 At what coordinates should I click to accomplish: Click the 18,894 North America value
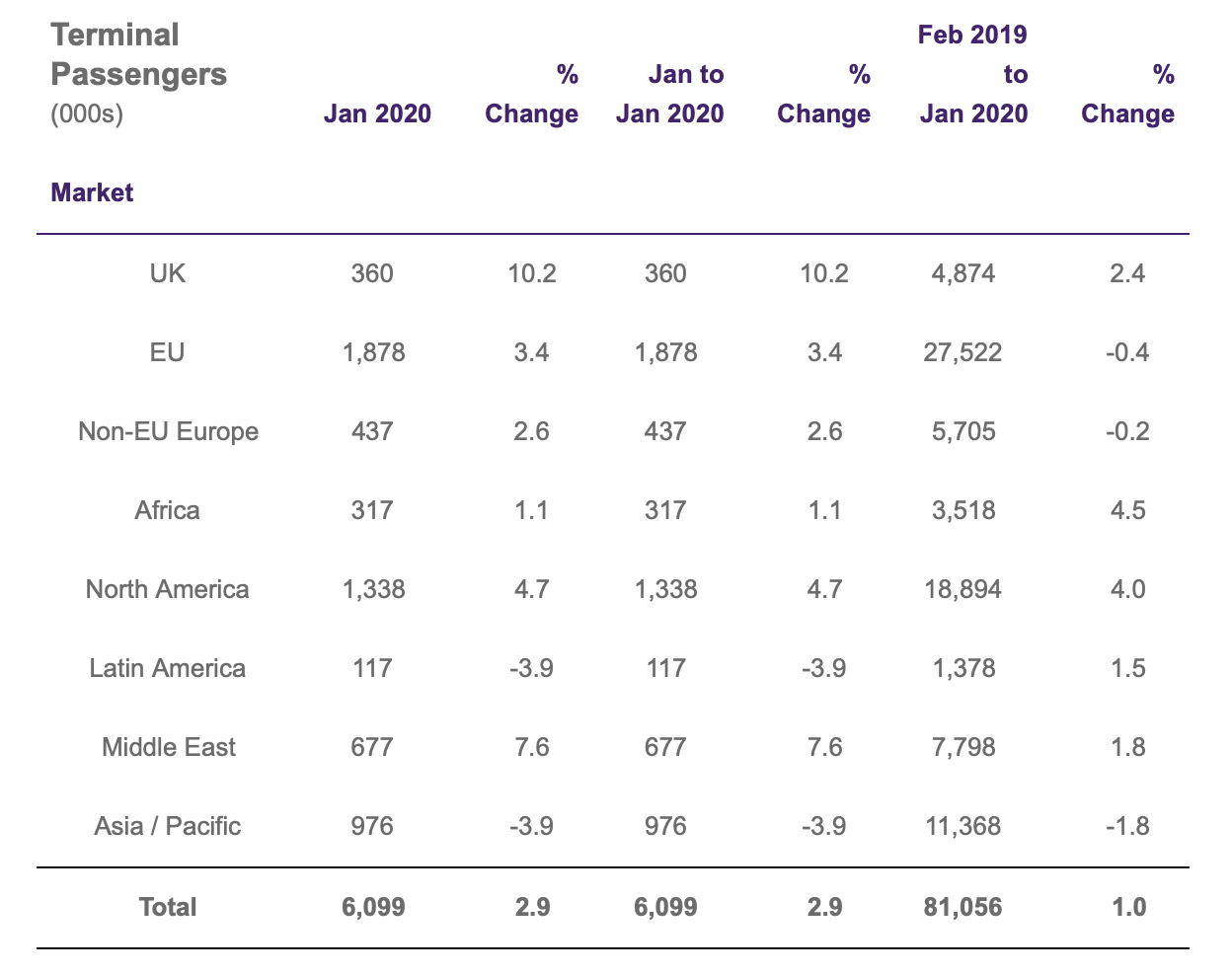962,589
